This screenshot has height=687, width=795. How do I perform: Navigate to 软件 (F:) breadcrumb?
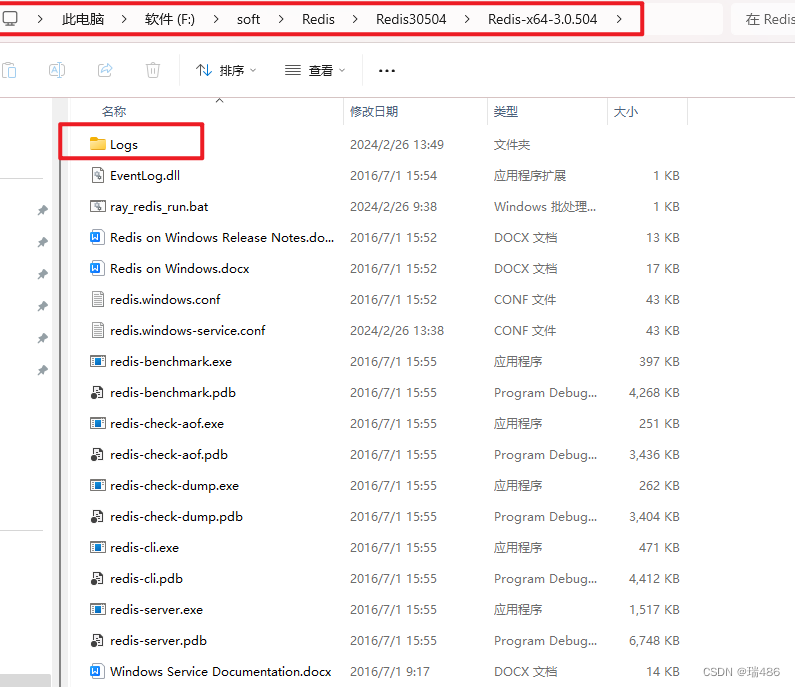(x=170, y=19)
